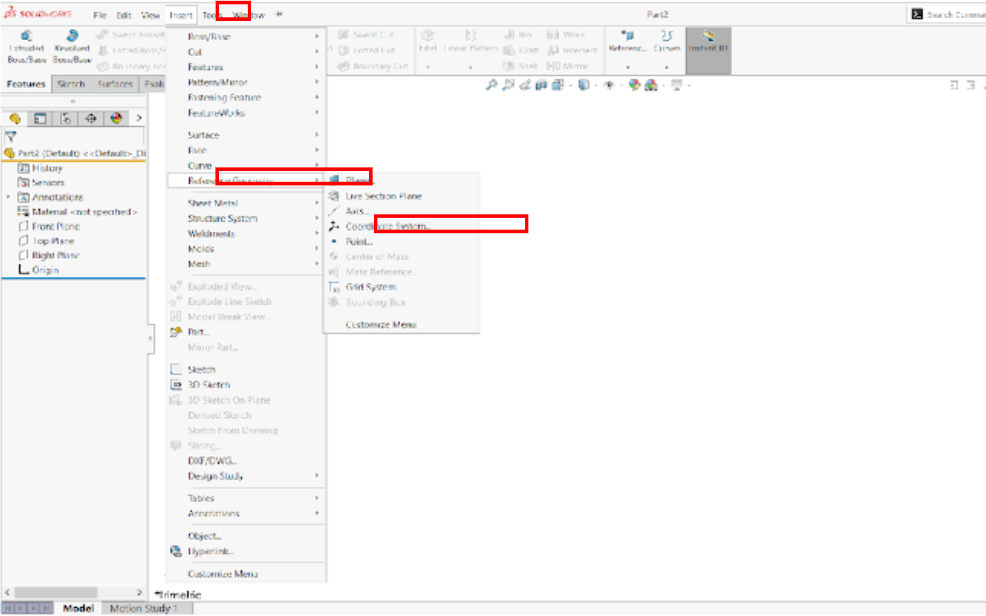Click the Search Commands input box
Viewport: 986px width, 616px height.
[953, 15]
